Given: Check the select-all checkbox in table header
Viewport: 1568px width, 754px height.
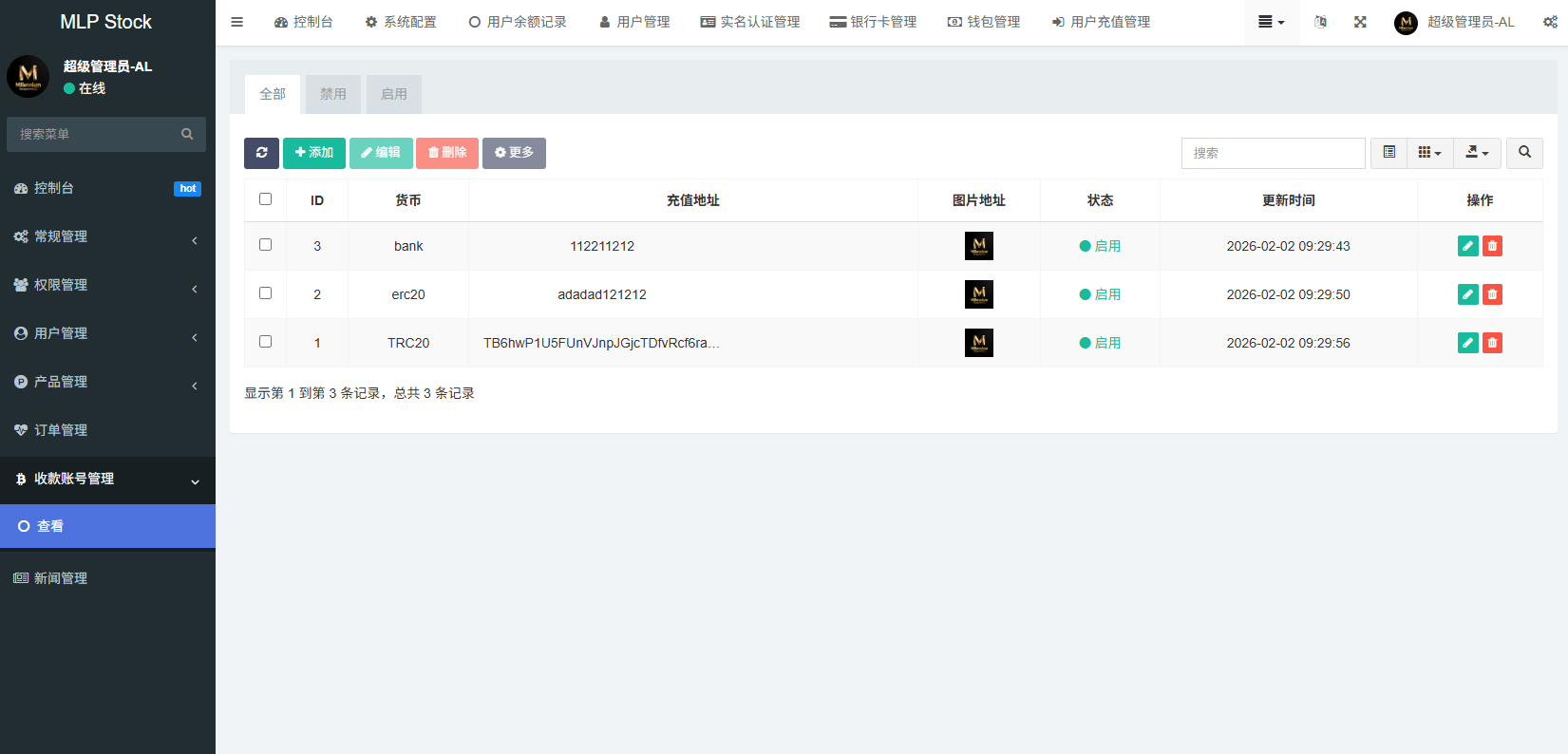Looking at the screenshot, I should pos(266,199).
